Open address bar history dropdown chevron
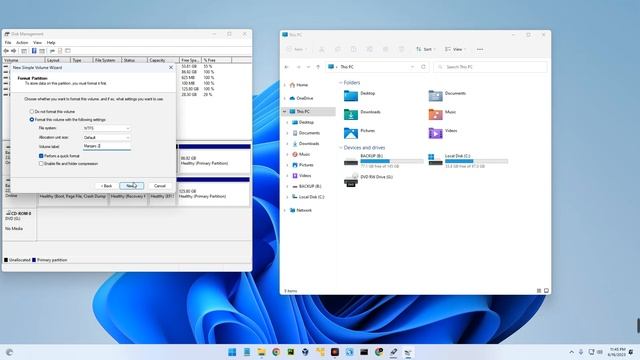This screenshot has height=360, width=640. click(412, 67)
